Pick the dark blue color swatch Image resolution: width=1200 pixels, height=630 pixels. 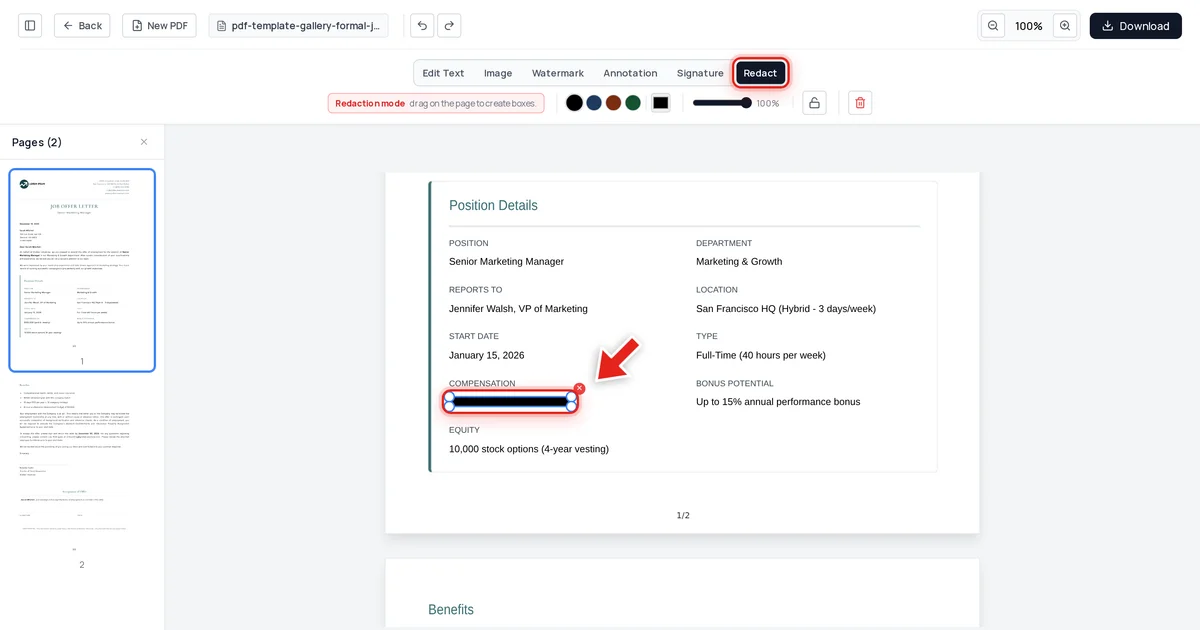(594, 103)
